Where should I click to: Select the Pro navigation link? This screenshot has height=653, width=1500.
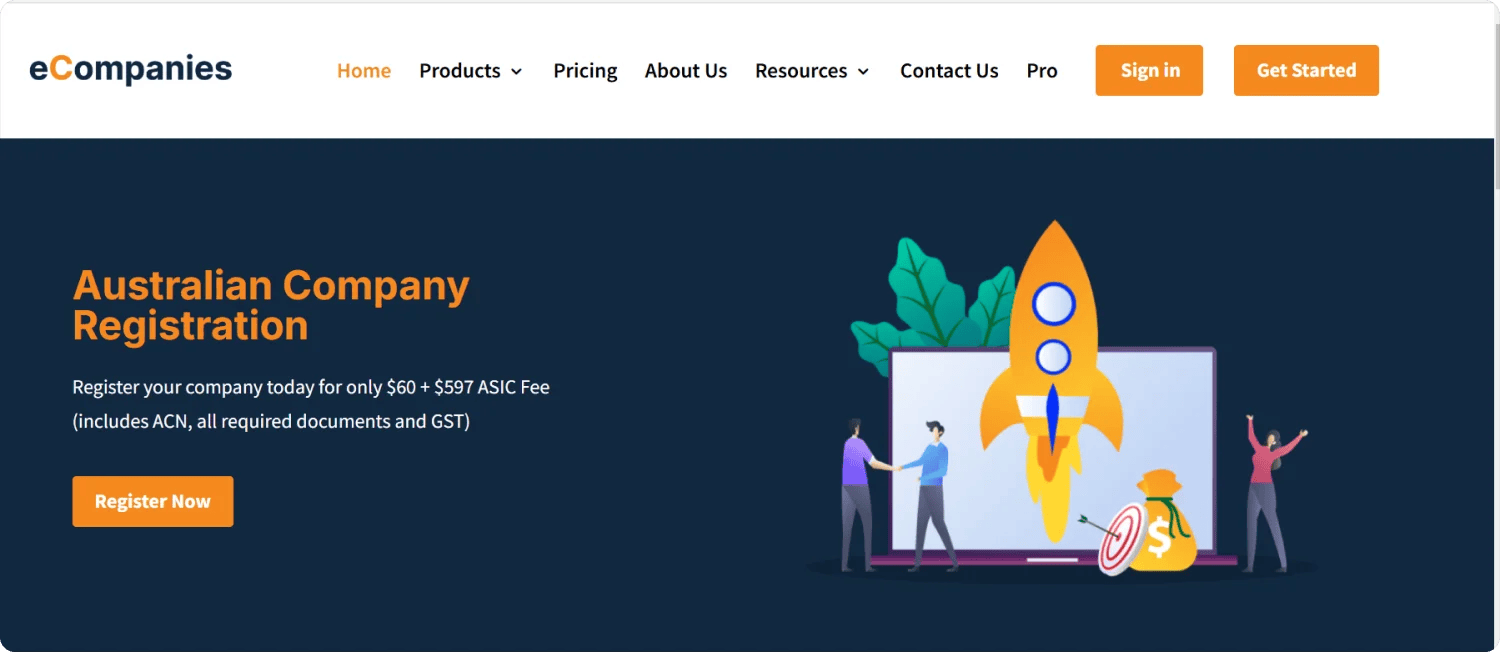tap(1042, 71)
